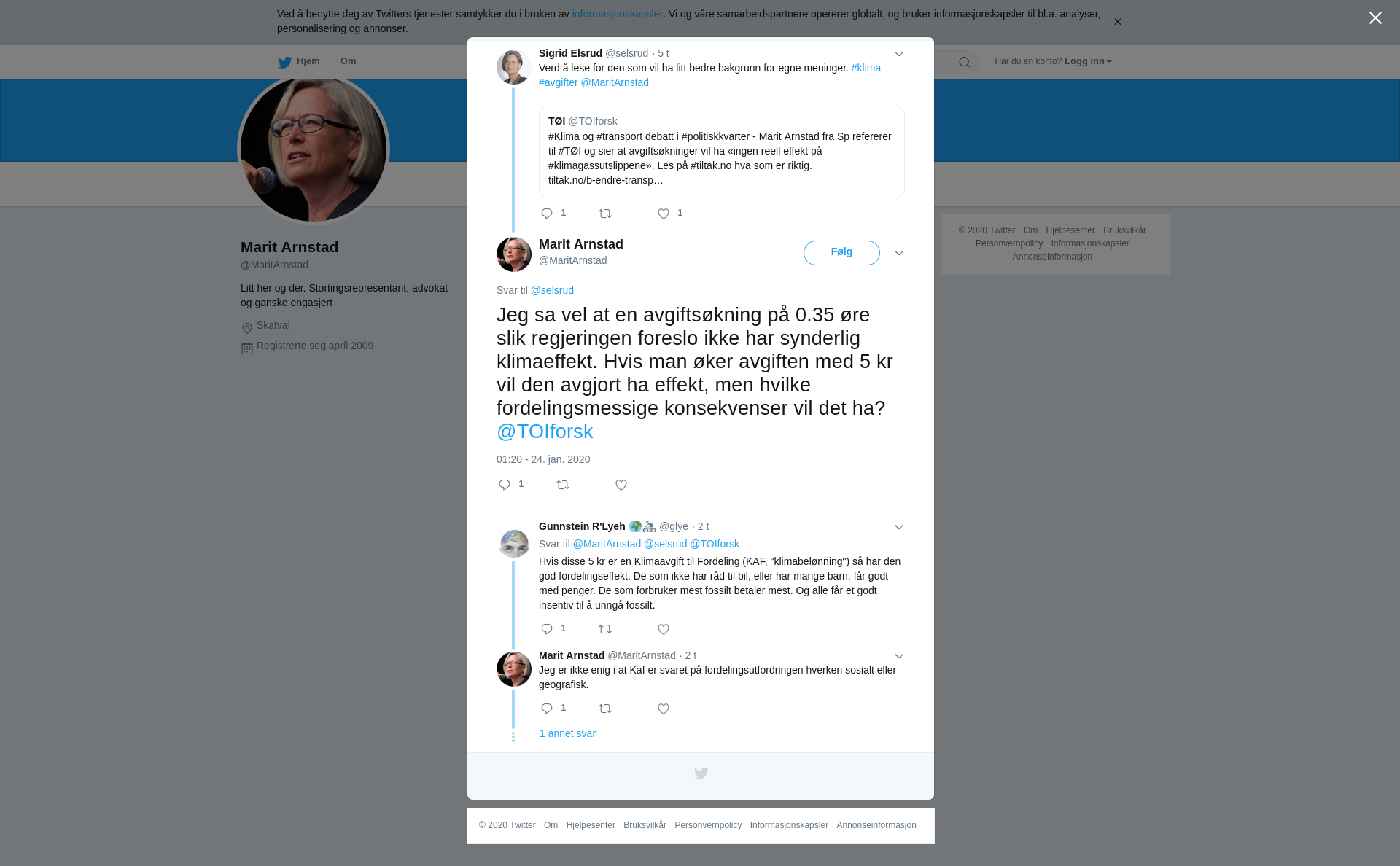The image size is (1400, 866).
Task: Expand the Logg inn dropdown
Action: click(1088, 61)
